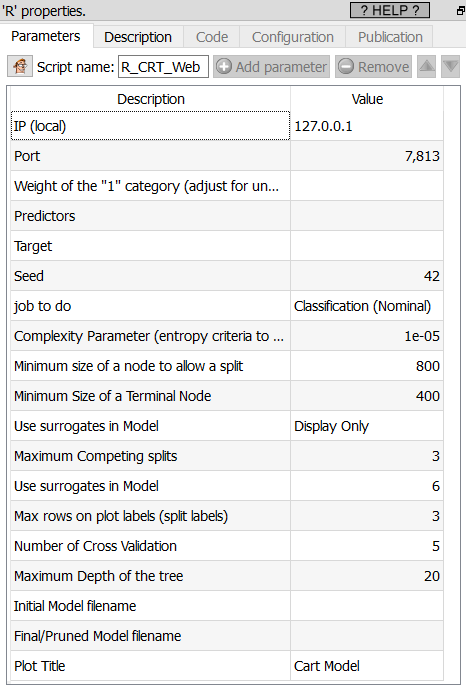Edit the Port value 7,813

(x=367, y=156)
